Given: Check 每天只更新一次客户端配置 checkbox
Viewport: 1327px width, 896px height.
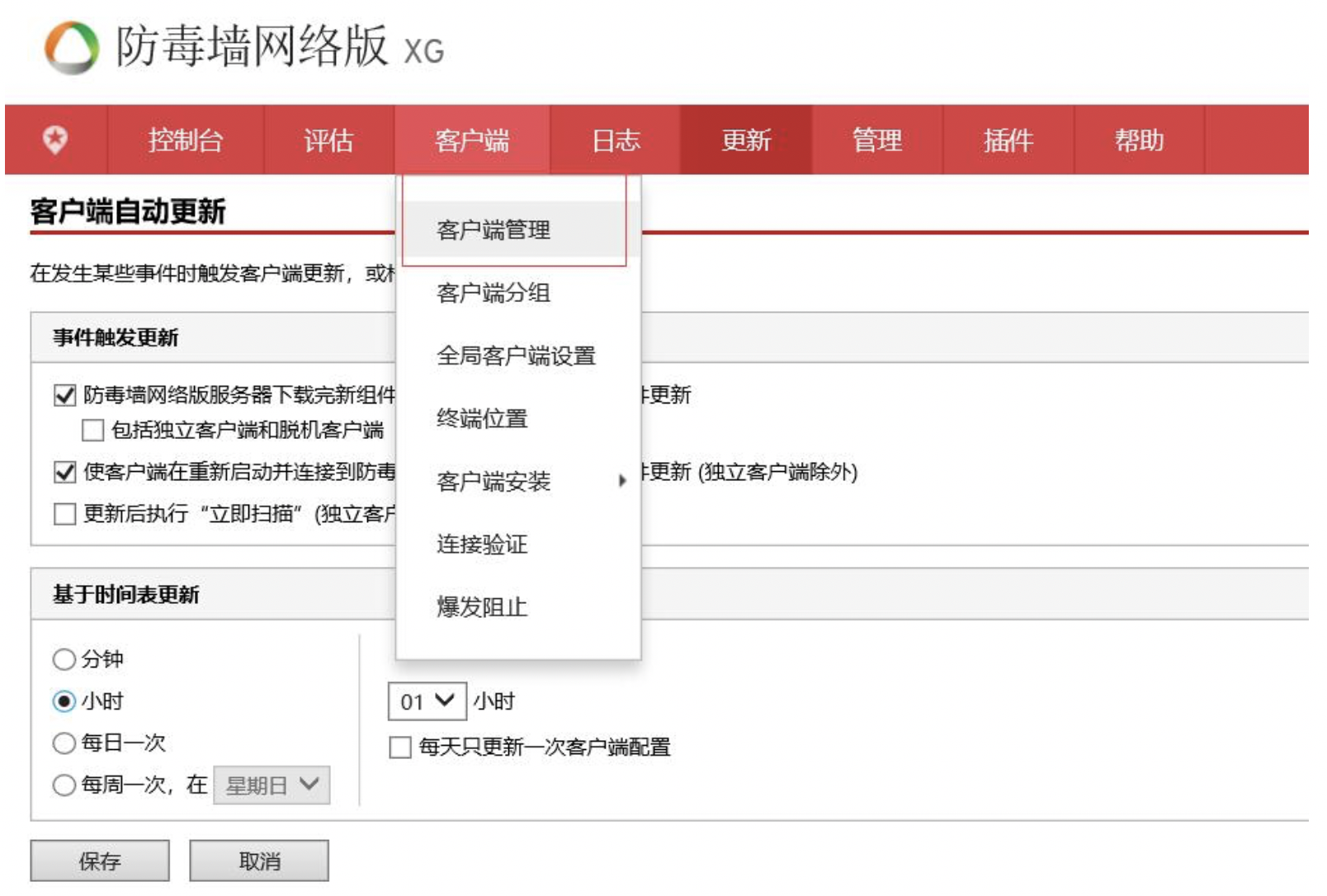Looking at the screenshot, I should (x=400, y=747).
